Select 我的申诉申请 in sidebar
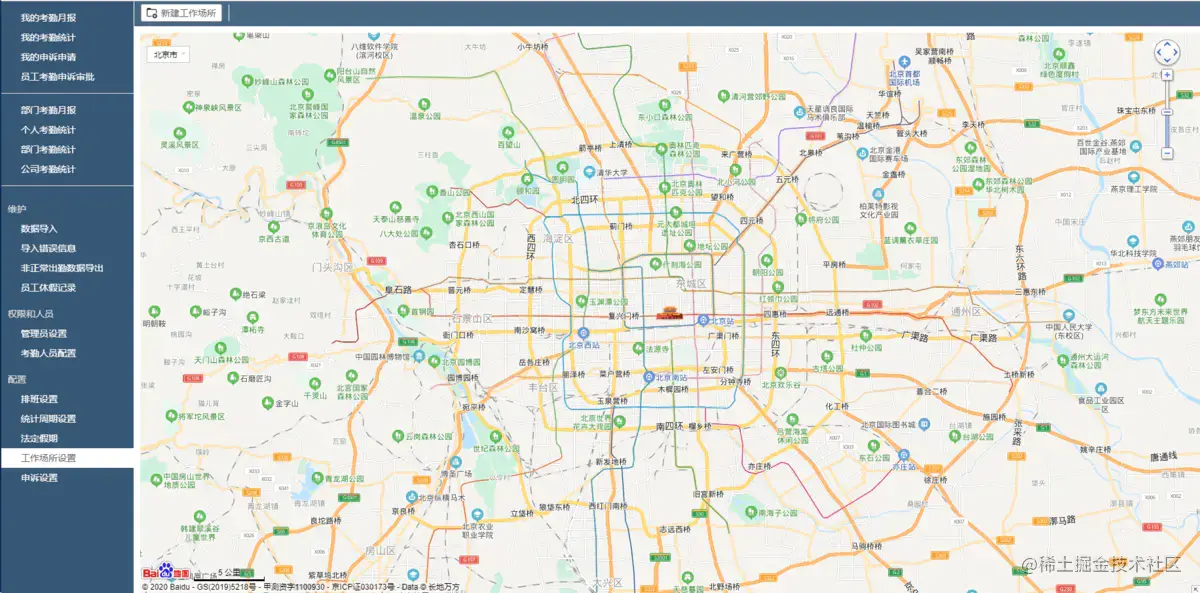 48,57
